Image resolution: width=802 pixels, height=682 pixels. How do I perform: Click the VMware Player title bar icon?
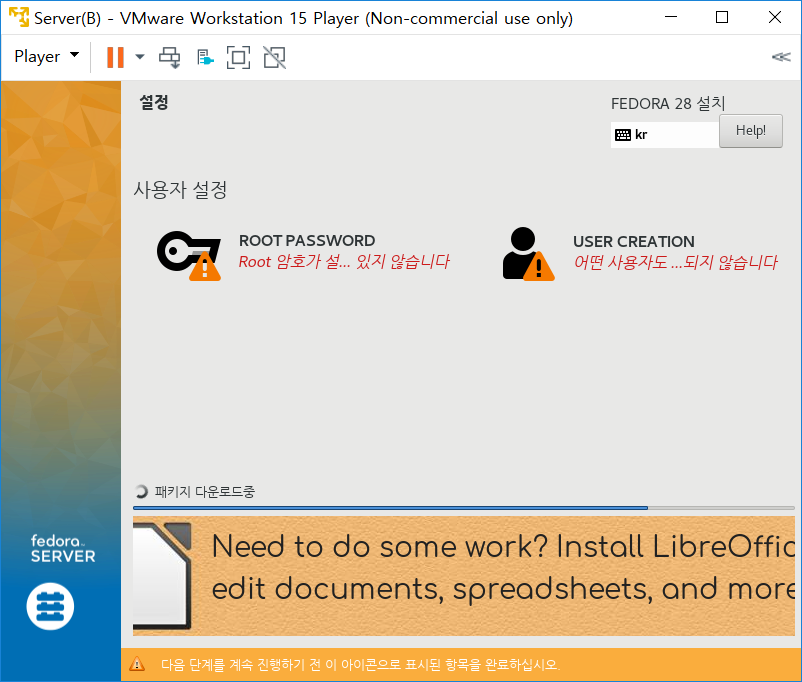[19, 17]
